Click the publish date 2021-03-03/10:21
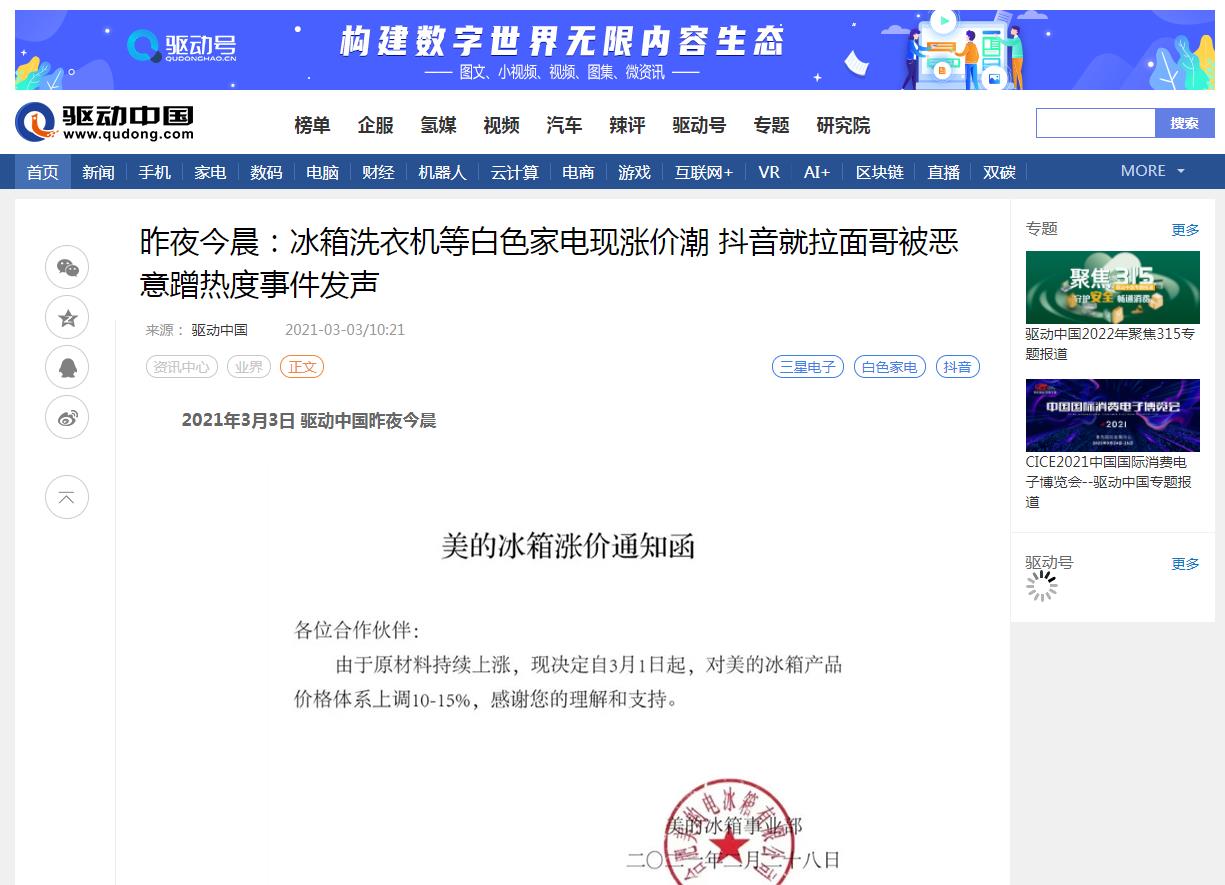 [x=345, y=330]
